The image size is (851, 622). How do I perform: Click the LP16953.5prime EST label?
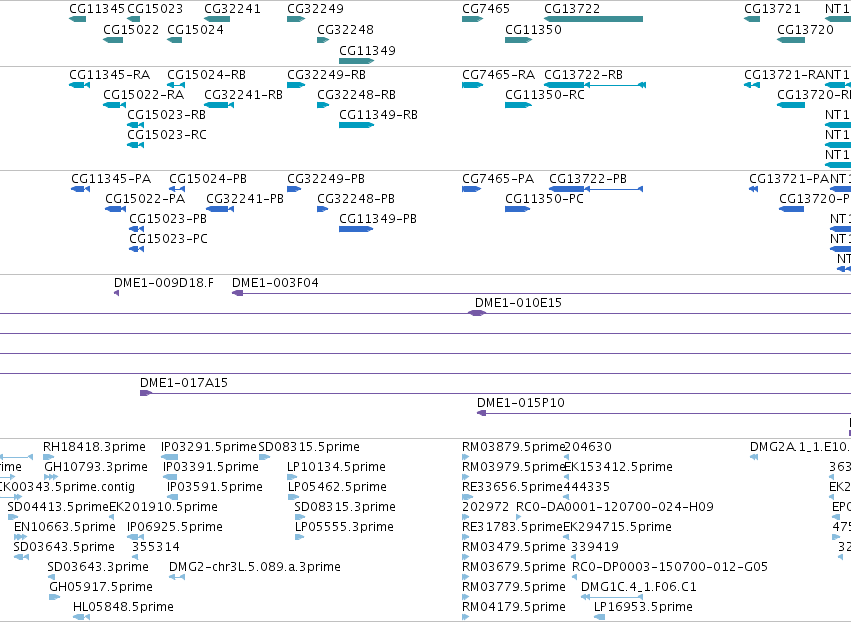643,607
